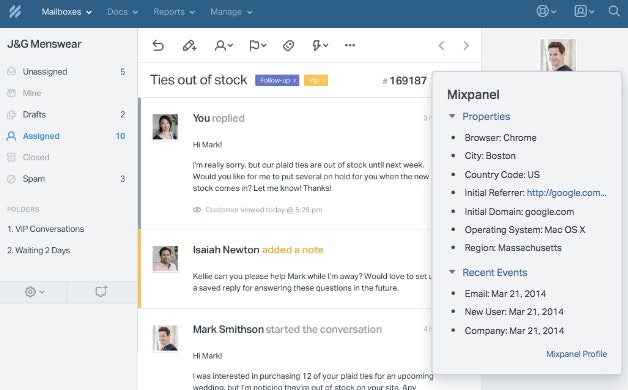Image resolution: width=628 pixels, height=390 pixels.
Task: Click the customer viewed eye icon
Action: [197, 210]
